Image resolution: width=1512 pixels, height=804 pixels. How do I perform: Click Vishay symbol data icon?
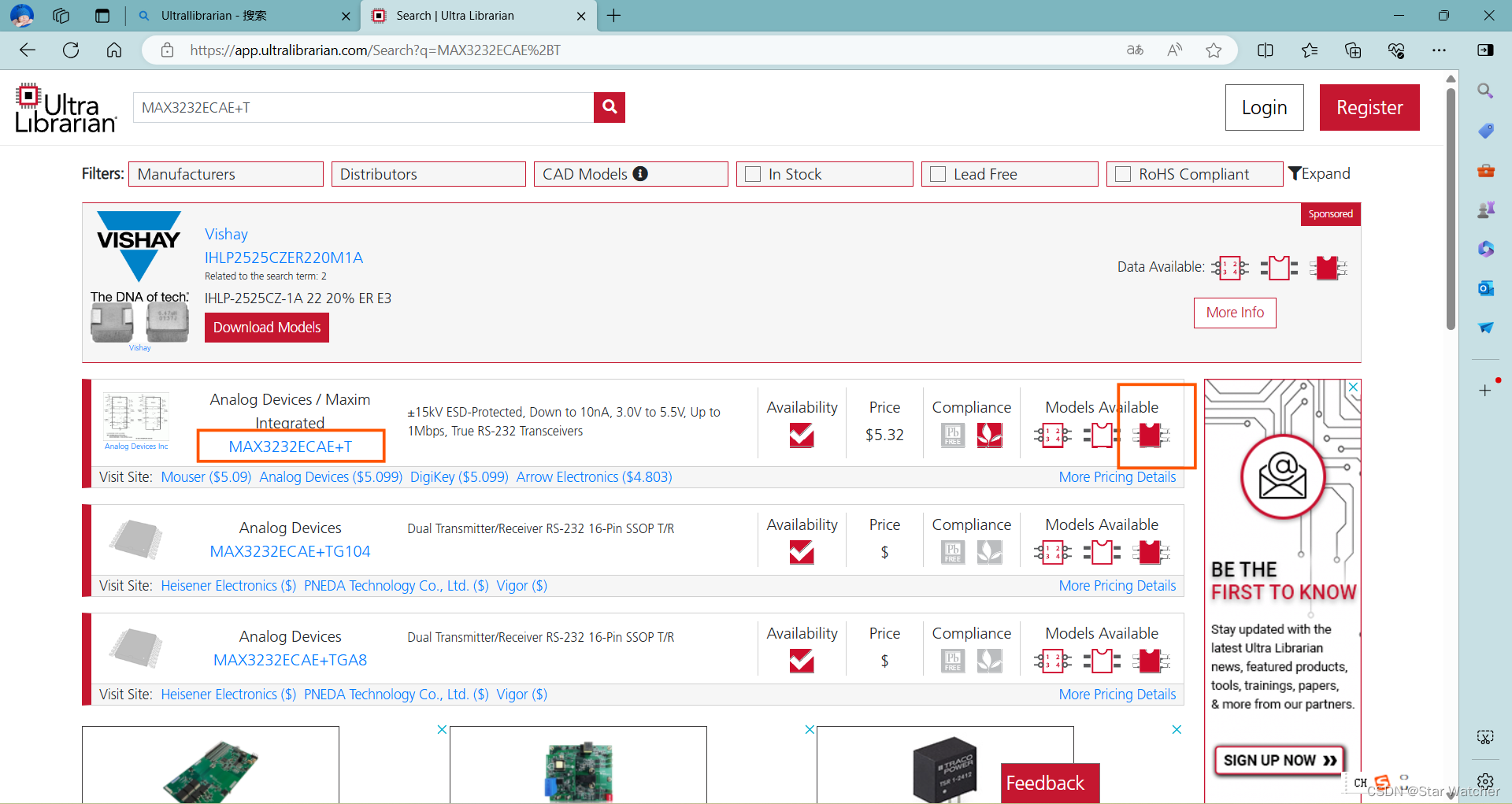click(x=1230, y=268)
